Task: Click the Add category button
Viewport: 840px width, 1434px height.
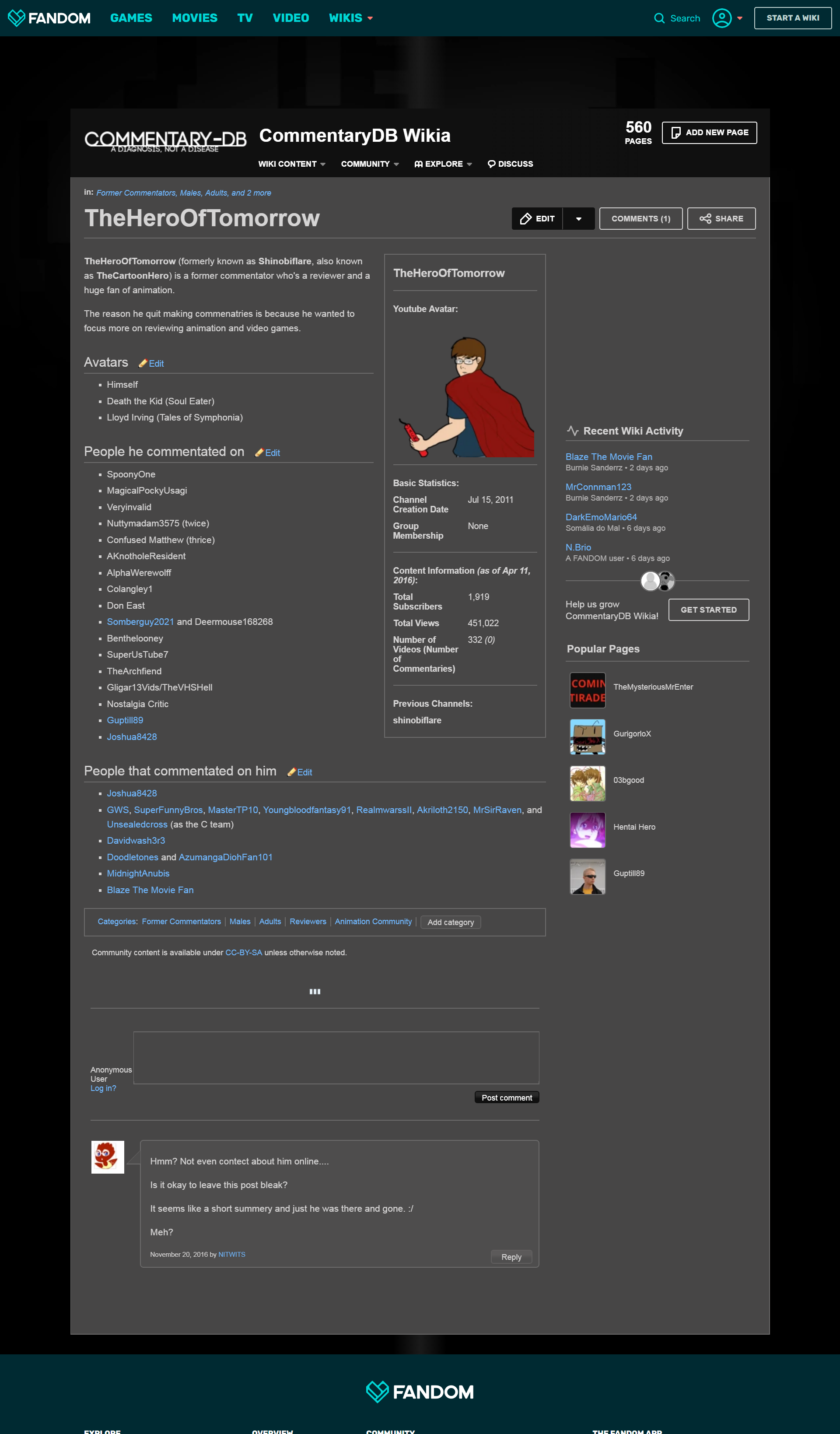Action: click(x=451, y=922)
